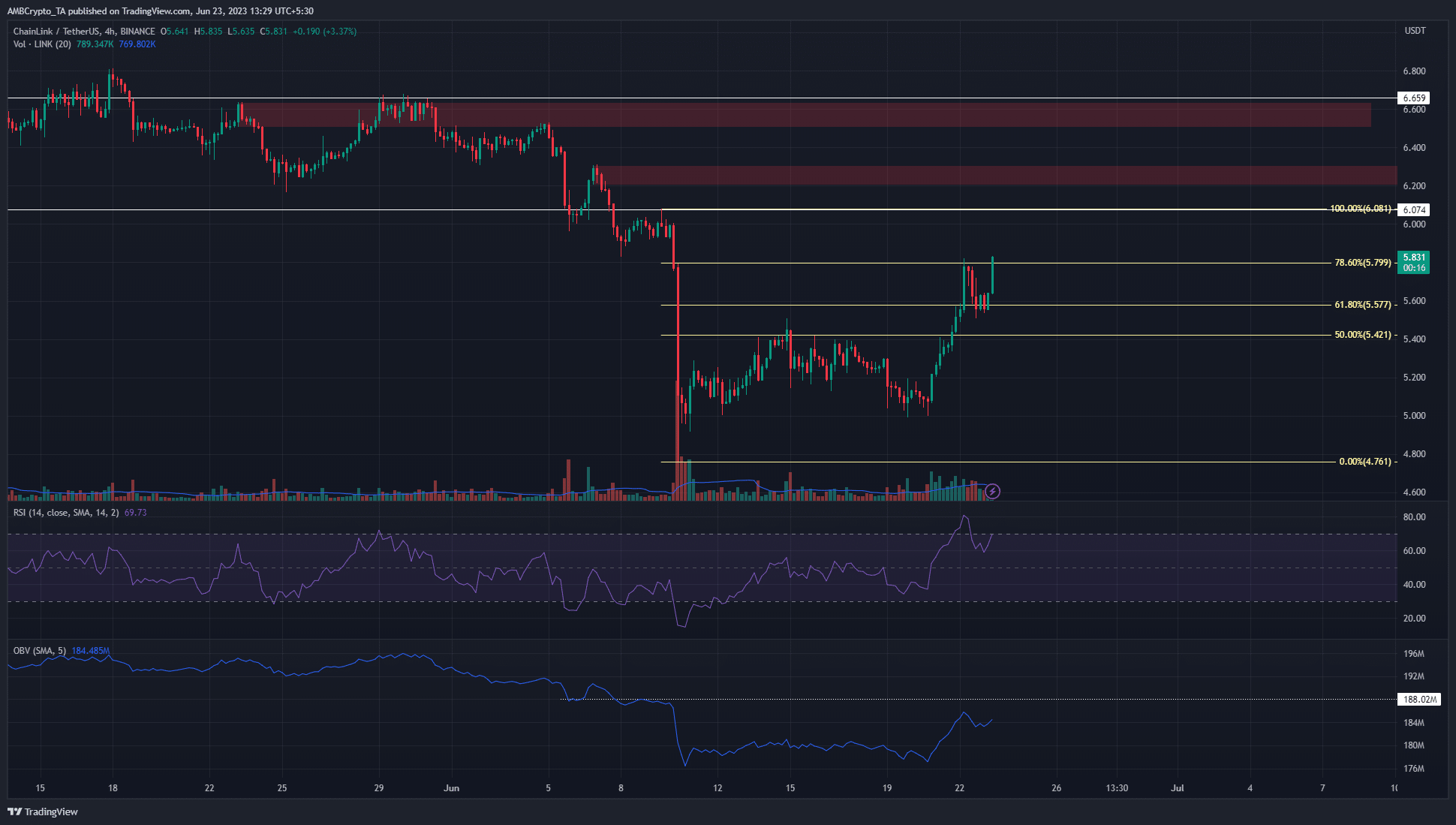Click the 6.074 price label
The image size is (1456, 825).
pyautogui.click(x=1414, y=210)
